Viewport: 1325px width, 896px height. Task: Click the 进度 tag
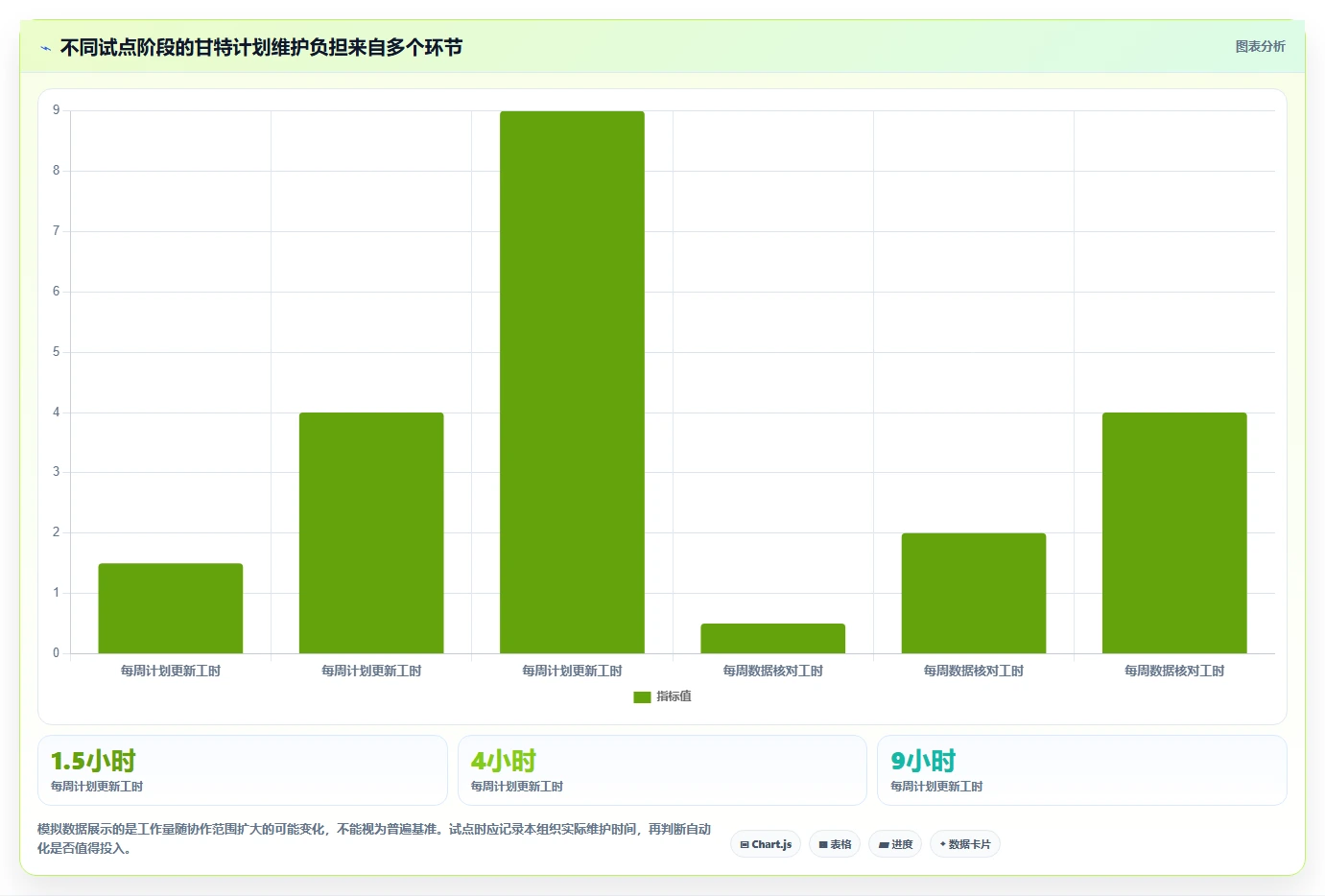[896, 844]
